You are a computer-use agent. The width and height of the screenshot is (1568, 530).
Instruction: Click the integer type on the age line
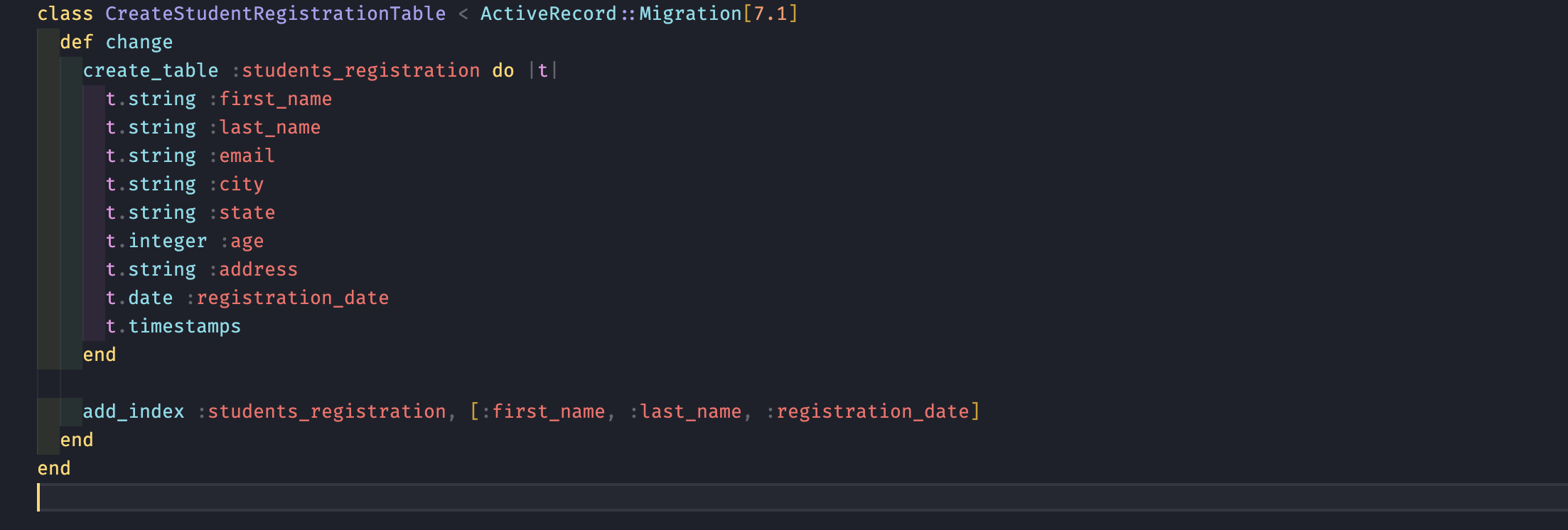point(167,241)
